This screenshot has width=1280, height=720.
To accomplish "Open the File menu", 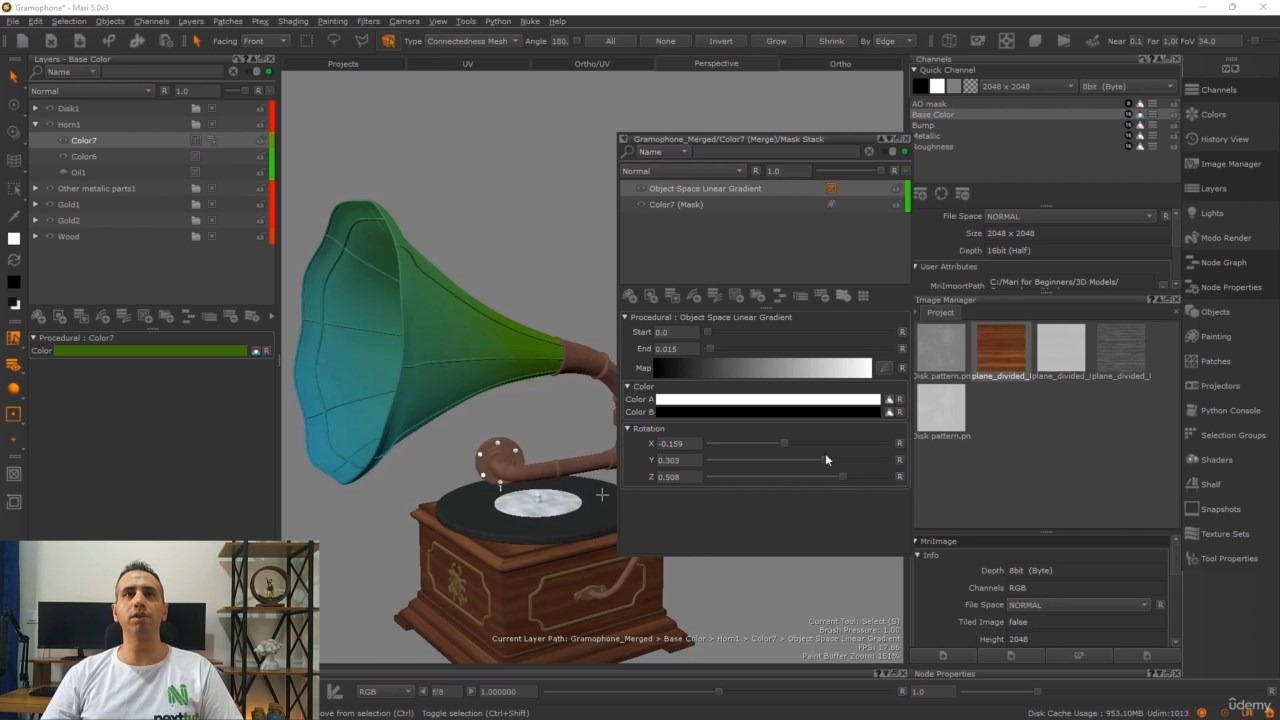I will [12, 21].
